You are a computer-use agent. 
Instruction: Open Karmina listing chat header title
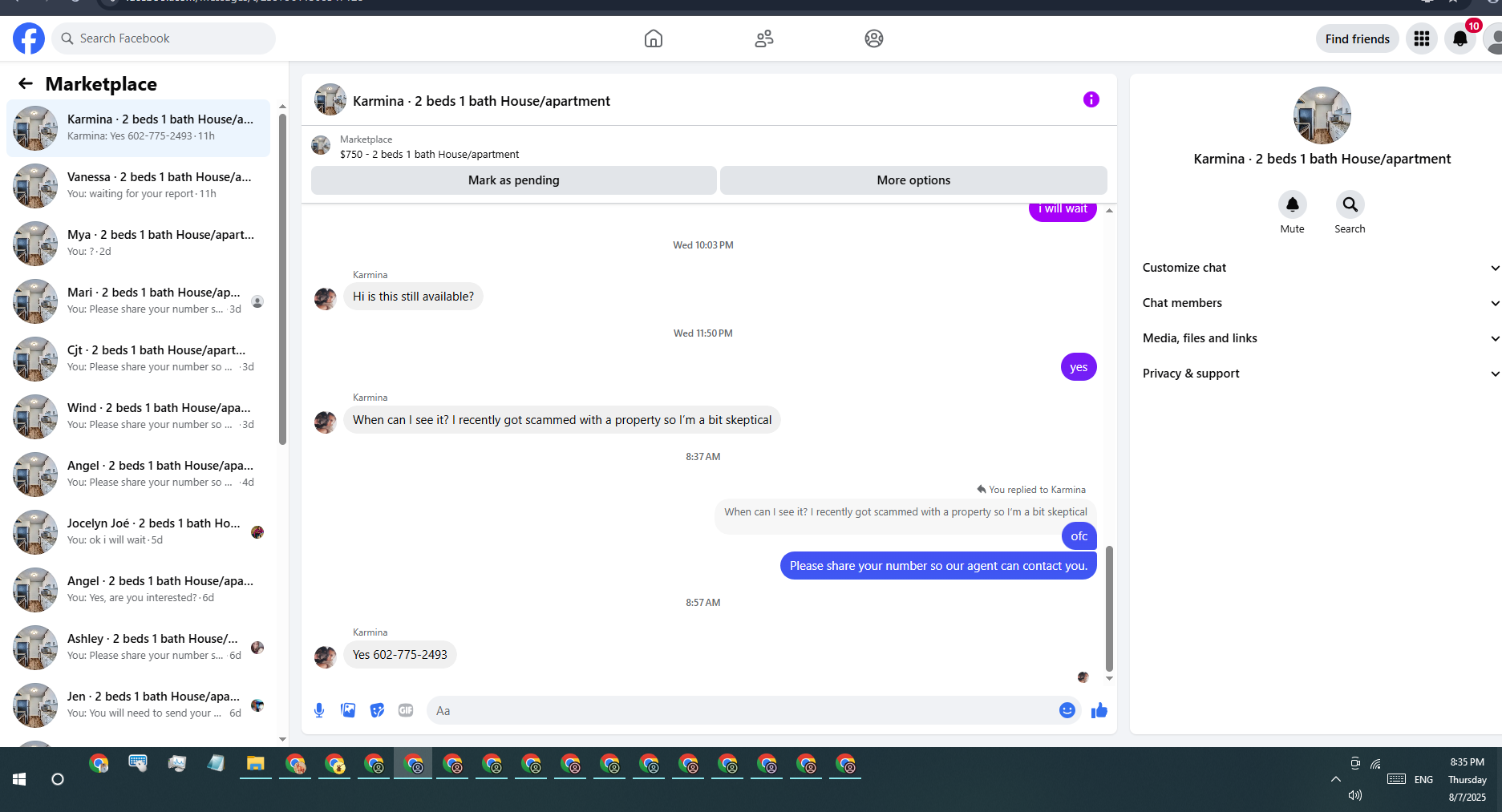[x=481, y=101]
